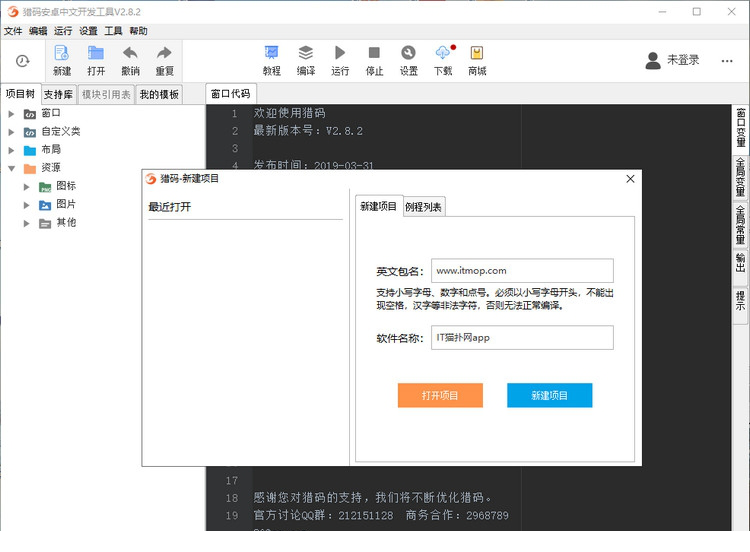Viewport: 750px width, 552px height.
Task: Open the 商城 store icon
Action: 477,54
